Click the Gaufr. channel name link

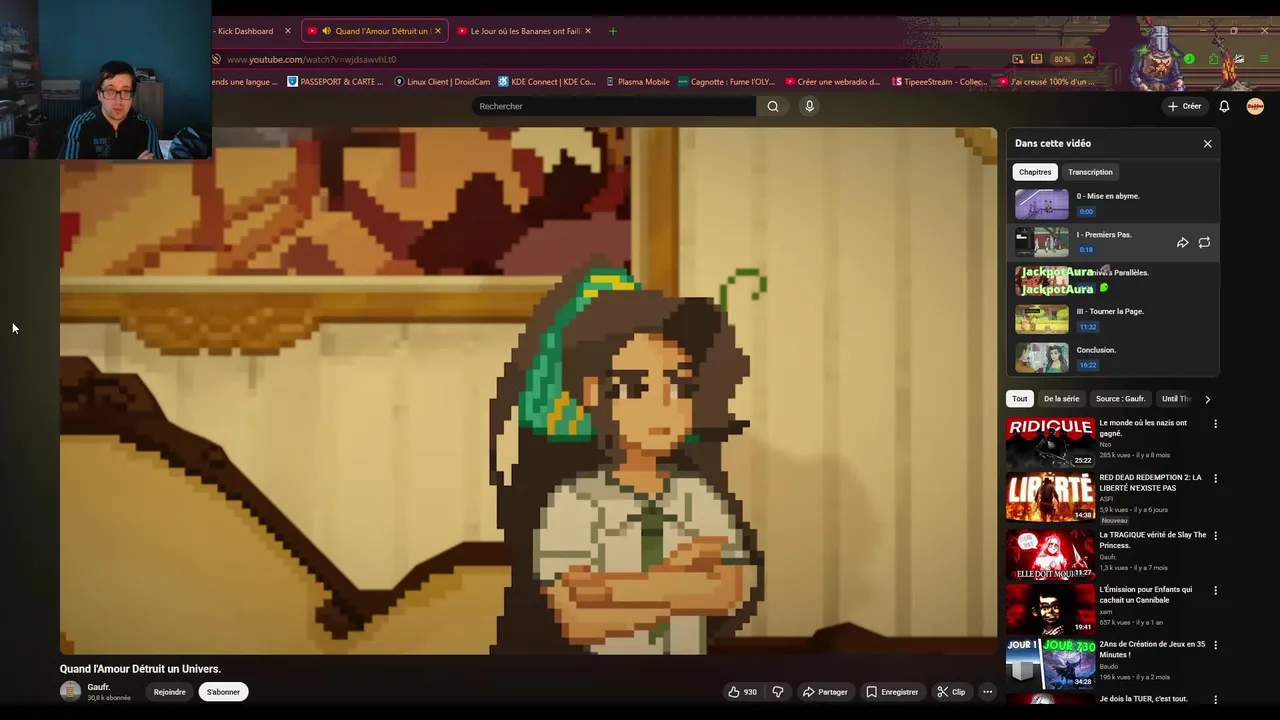(x=98, y=687)
